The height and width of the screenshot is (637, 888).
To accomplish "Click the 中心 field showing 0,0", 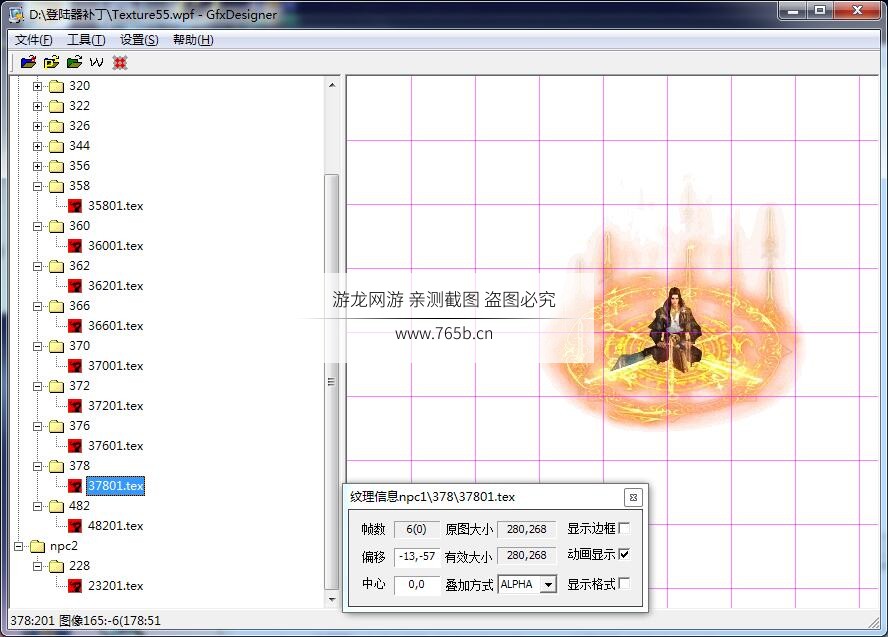I will [x=417, y=584].
